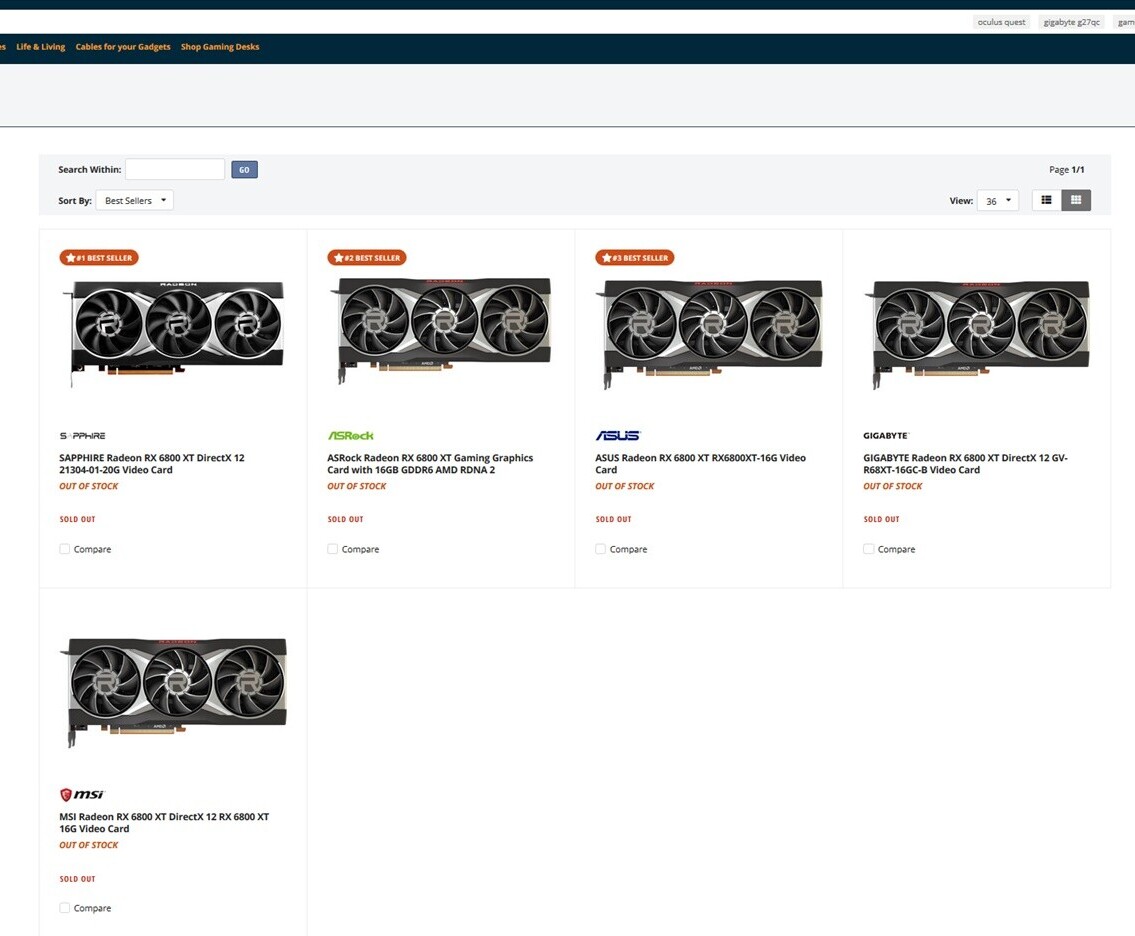Image resolution: width=1135 pixels, height=936 pixels.
Task: Open ASRock Radeon RX 6800 XT title link
Action: point(430,464)
